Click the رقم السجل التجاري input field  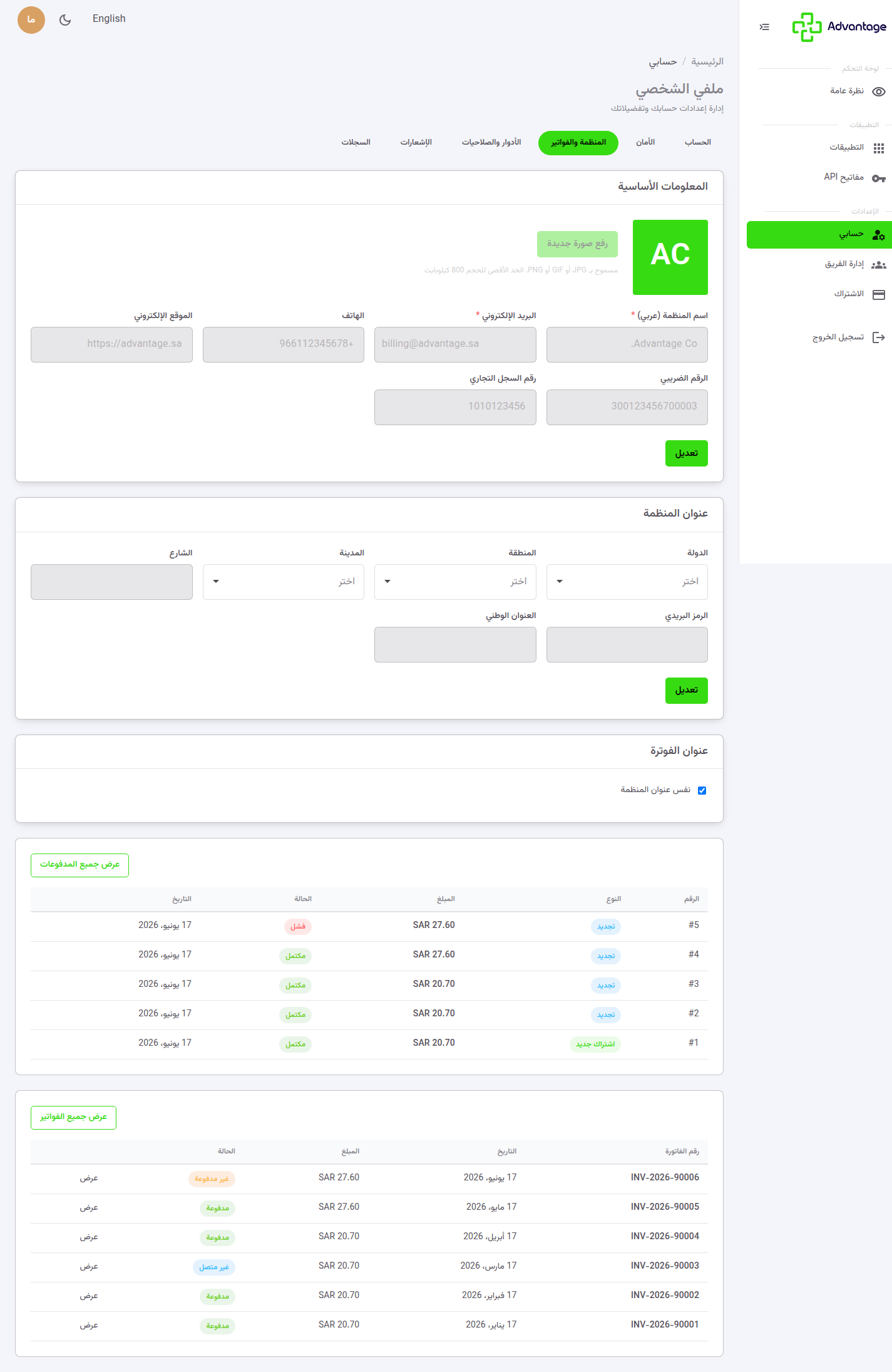click(455, 407)
